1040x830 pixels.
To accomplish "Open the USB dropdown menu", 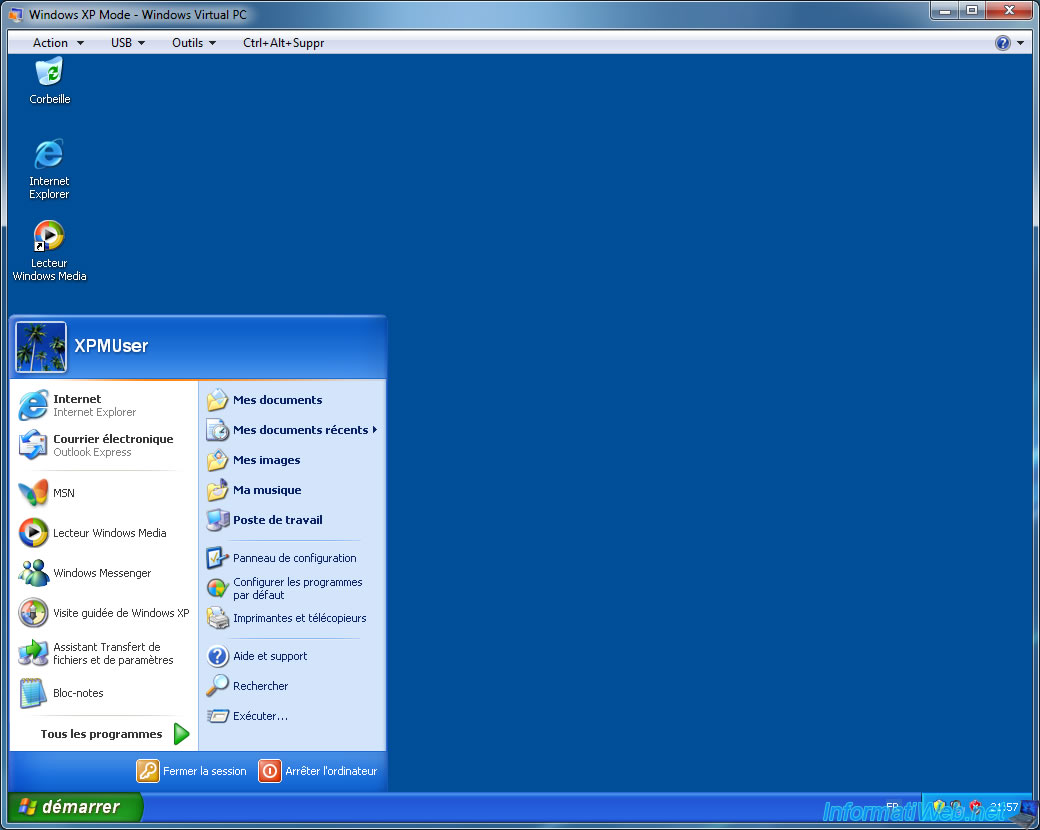I will pos(127,43).
